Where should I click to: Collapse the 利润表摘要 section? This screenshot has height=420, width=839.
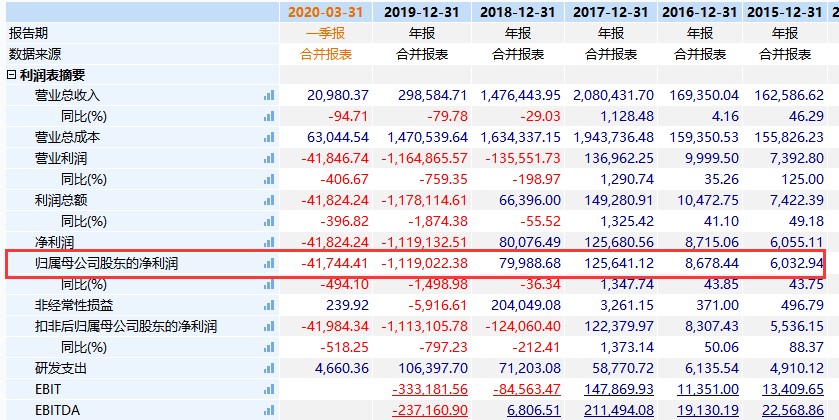pos(11,75)
